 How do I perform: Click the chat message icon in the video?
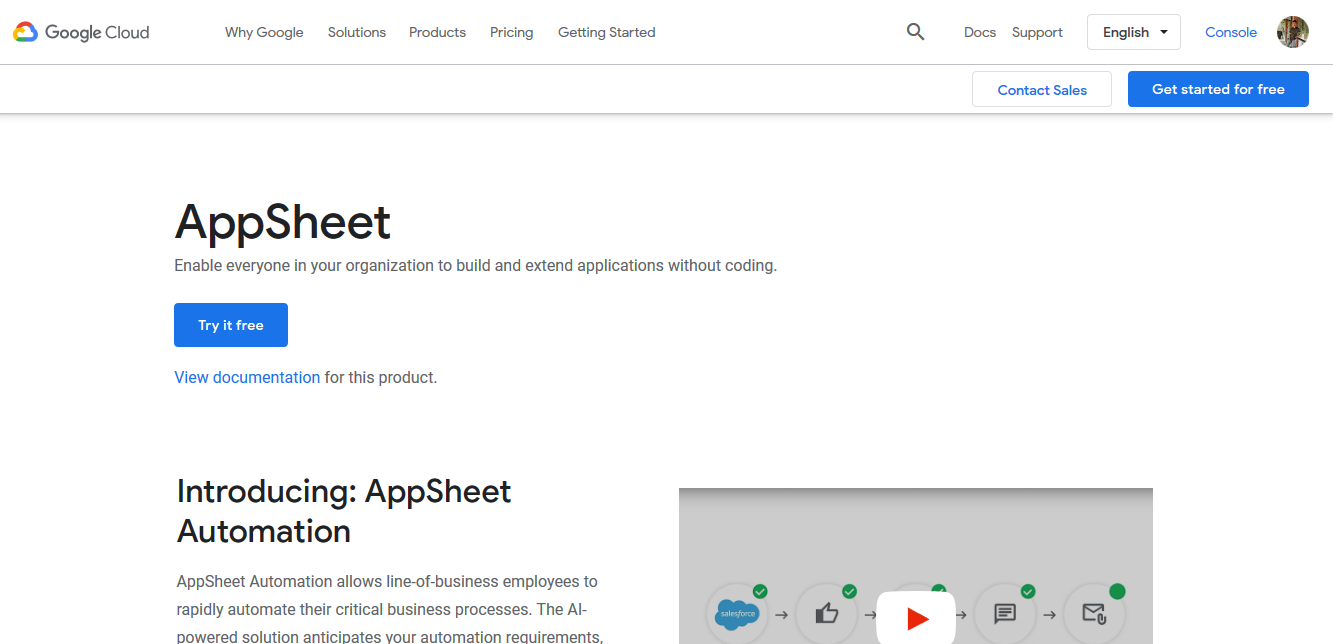click(x=1005, y=614)
